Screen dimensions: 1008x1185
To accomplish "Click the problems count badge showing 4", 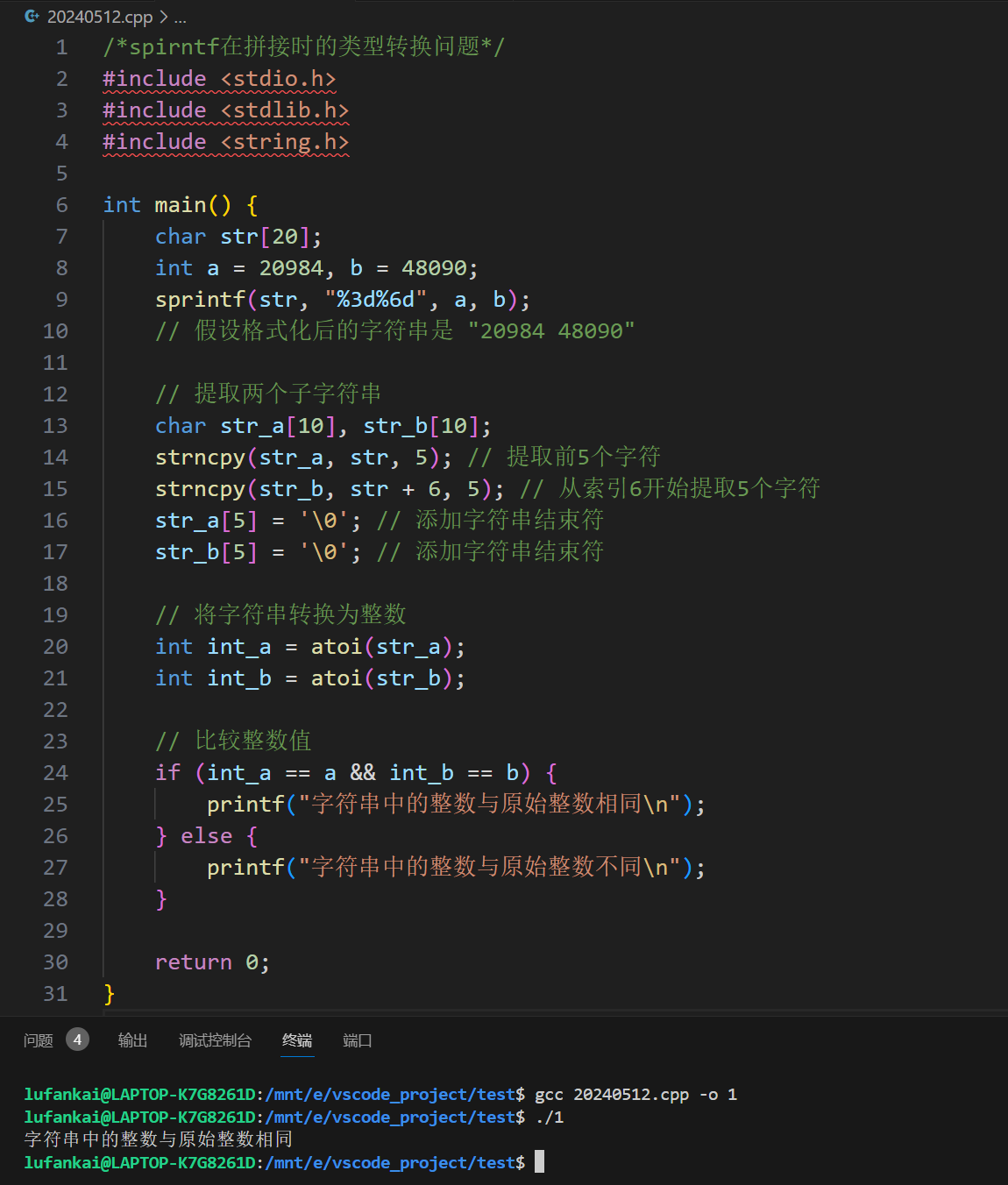I will 77,1040.
